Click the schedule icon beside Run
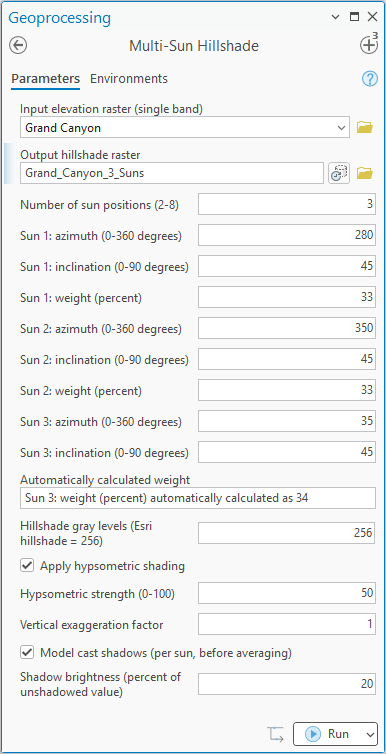386x754 pixels. (x=275, y=734)
